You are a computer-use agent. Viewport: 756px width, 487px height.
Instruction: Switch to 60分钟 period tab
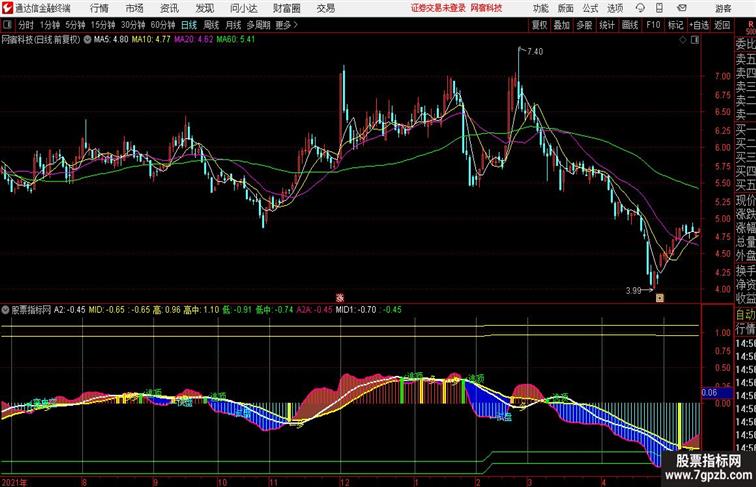(163, 25)
